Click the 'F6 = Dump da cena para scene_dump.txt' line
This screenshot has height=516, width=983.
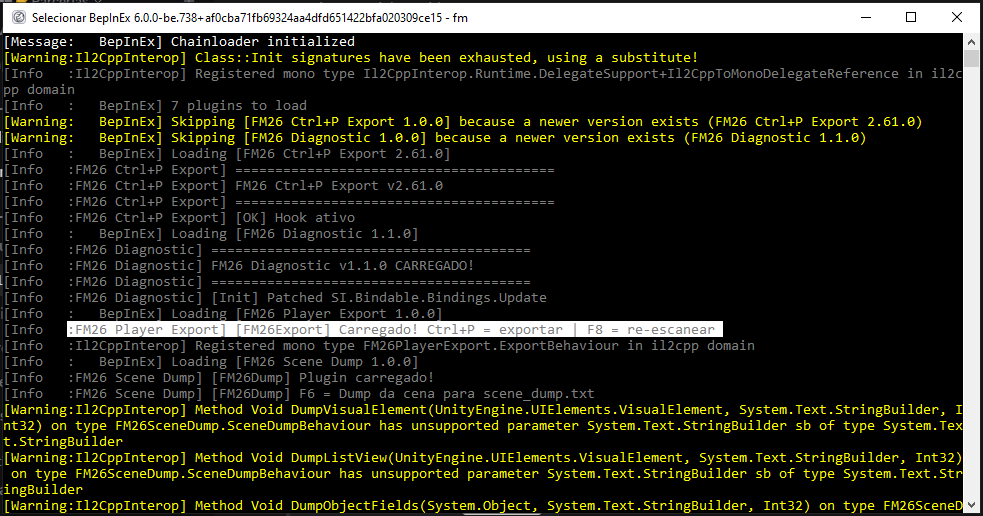click(299, 393)
